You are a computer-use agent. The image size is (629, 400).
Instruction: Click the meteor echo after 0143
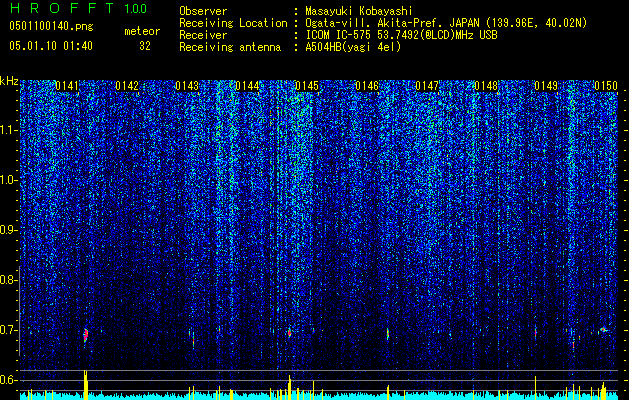point(193,340)
